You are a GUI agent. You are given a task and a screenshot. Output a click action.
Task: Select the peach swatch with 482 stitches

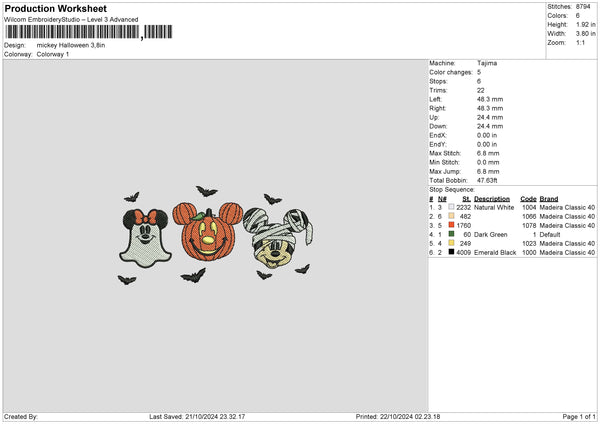(x=452, y=216)
